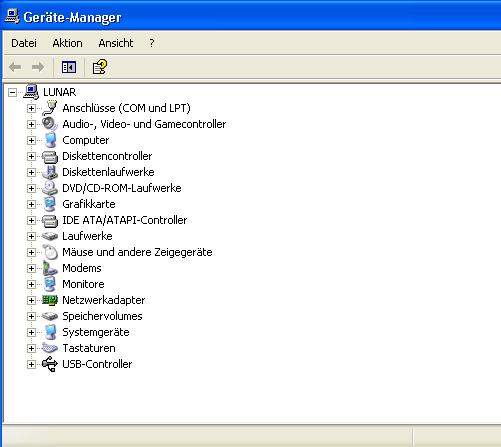Click the back arrow toolbar icon
The image size is (501, 447).
click(x=15, y=67)
